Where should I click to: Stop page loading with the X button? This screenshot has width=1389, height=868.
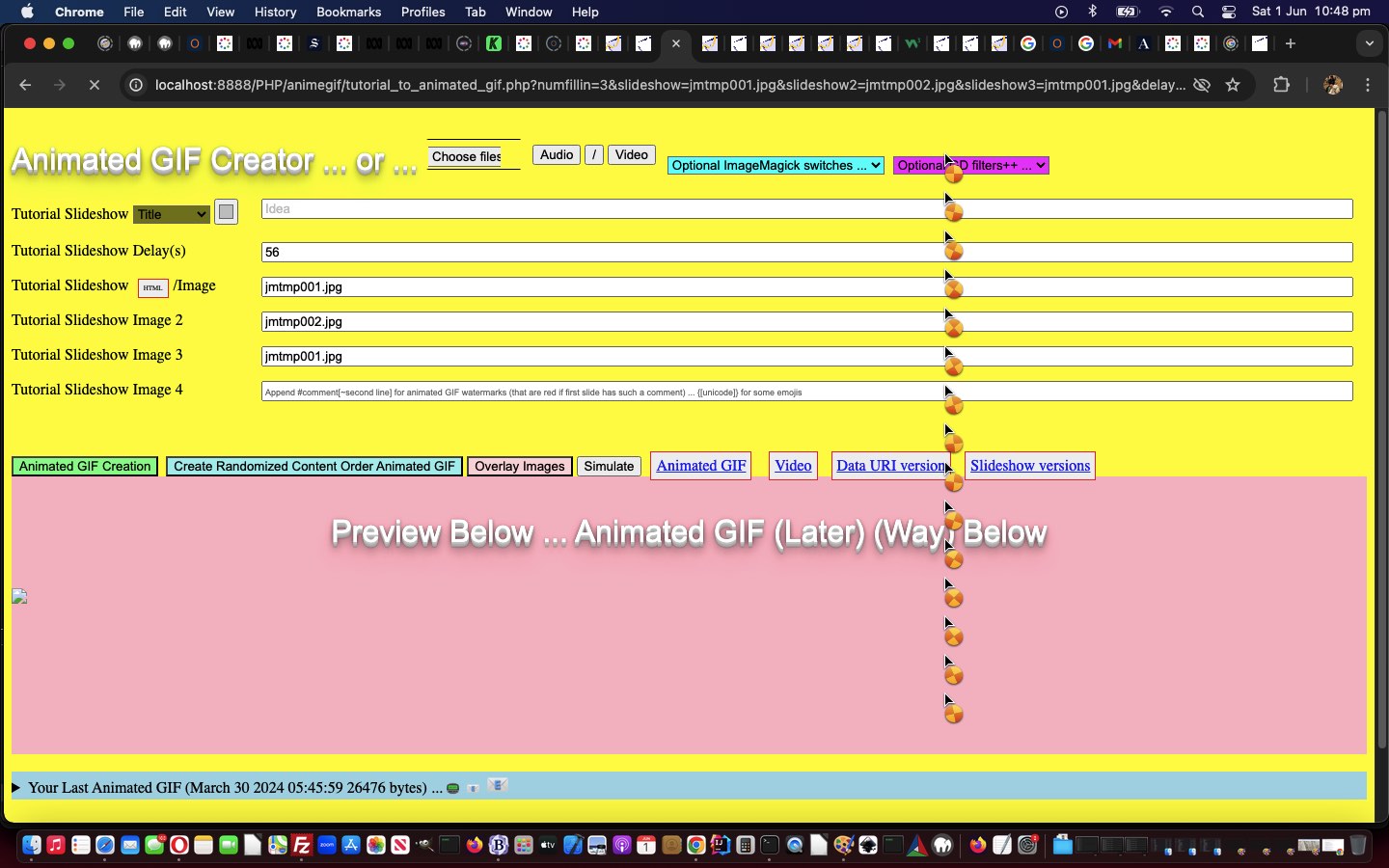[94, 85]
